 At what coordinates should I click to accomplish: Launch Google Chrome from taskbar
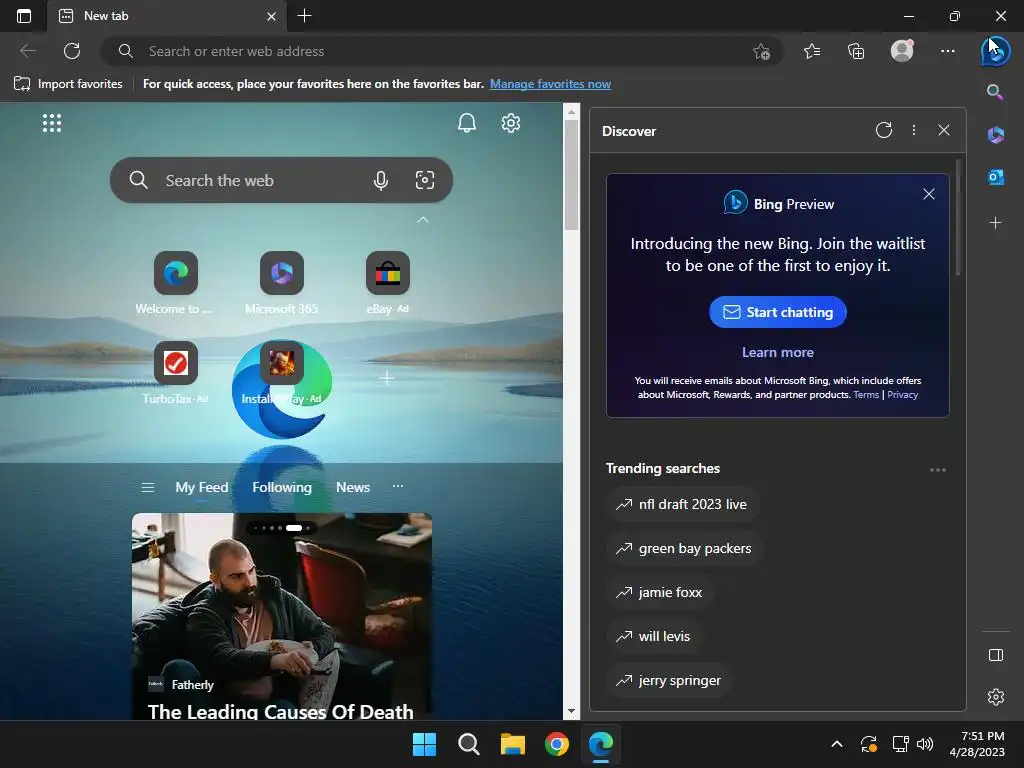pos(556,744)
